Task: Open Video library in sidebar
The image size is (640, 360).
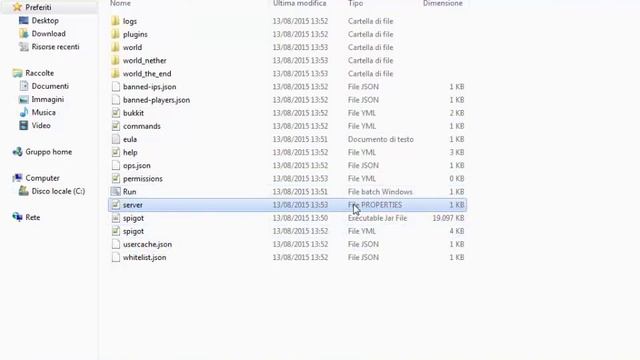Action: tap(41, 125)
